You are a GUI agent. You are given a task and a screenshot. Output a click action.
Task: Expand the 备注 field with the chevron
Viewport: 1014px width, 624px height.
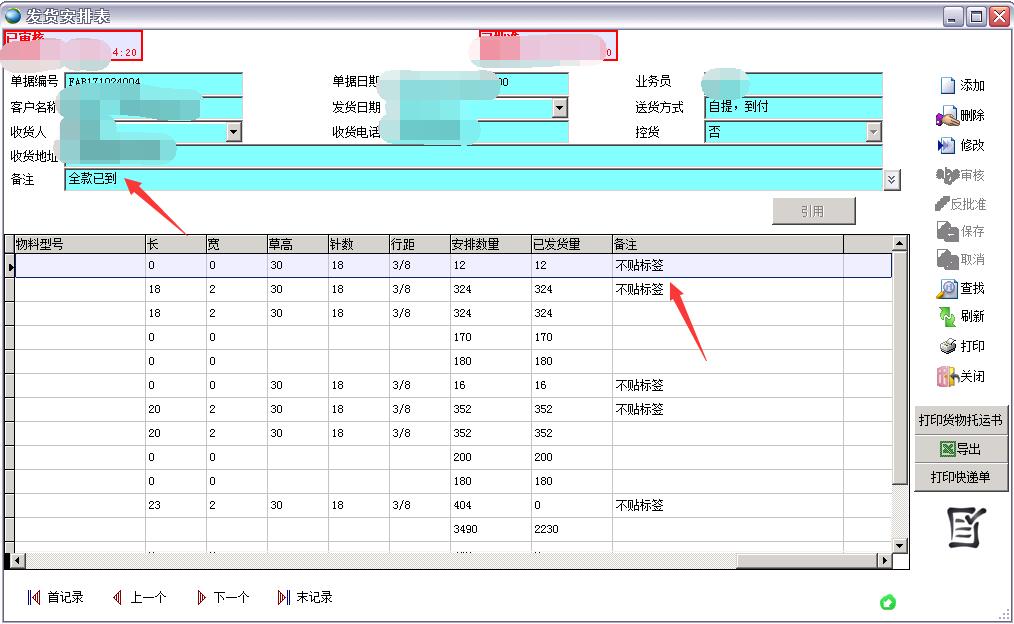(892, 180)
